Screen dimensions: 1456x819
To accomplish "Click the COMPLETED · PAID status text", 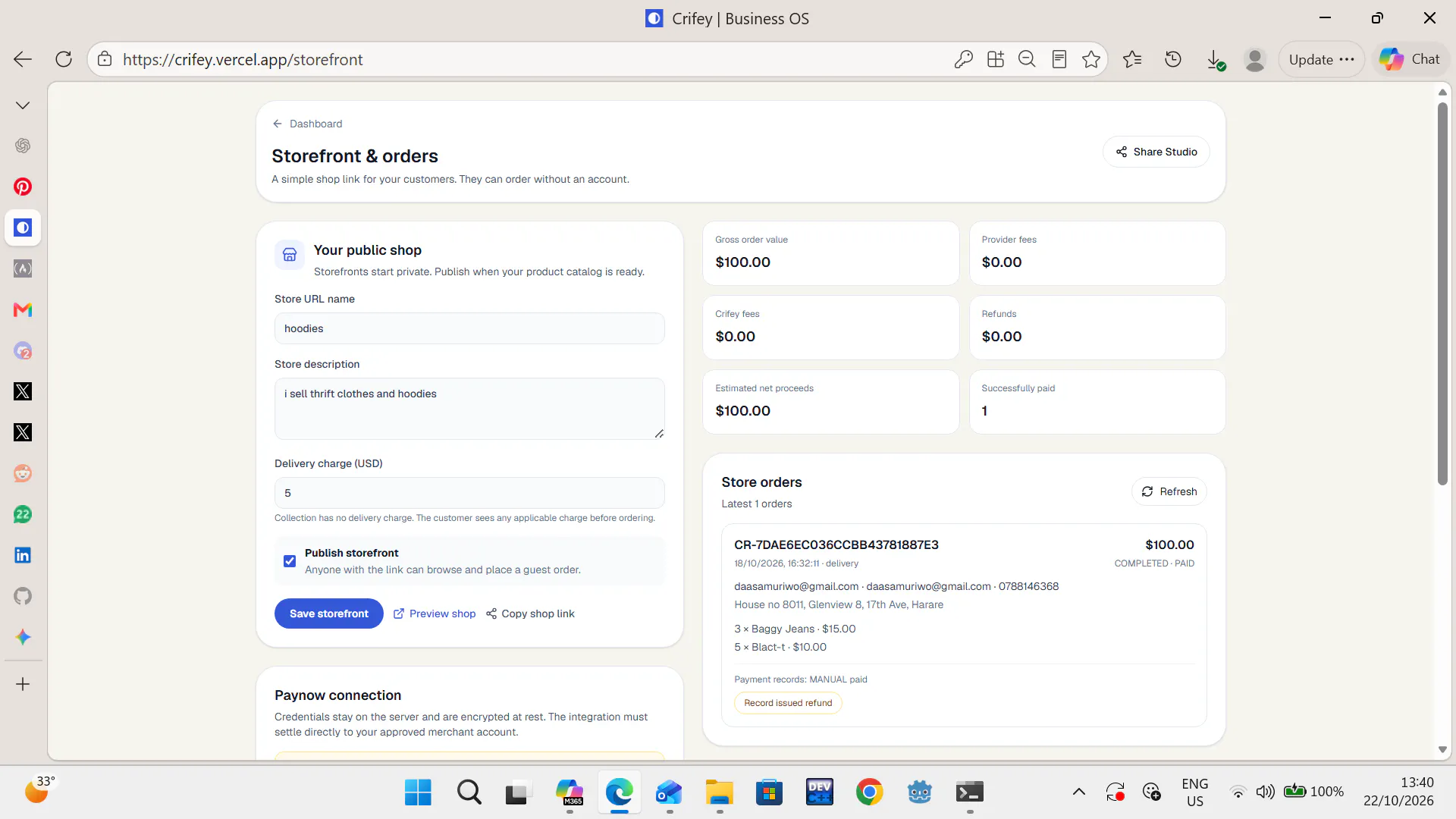I will tap(1154, 563).
